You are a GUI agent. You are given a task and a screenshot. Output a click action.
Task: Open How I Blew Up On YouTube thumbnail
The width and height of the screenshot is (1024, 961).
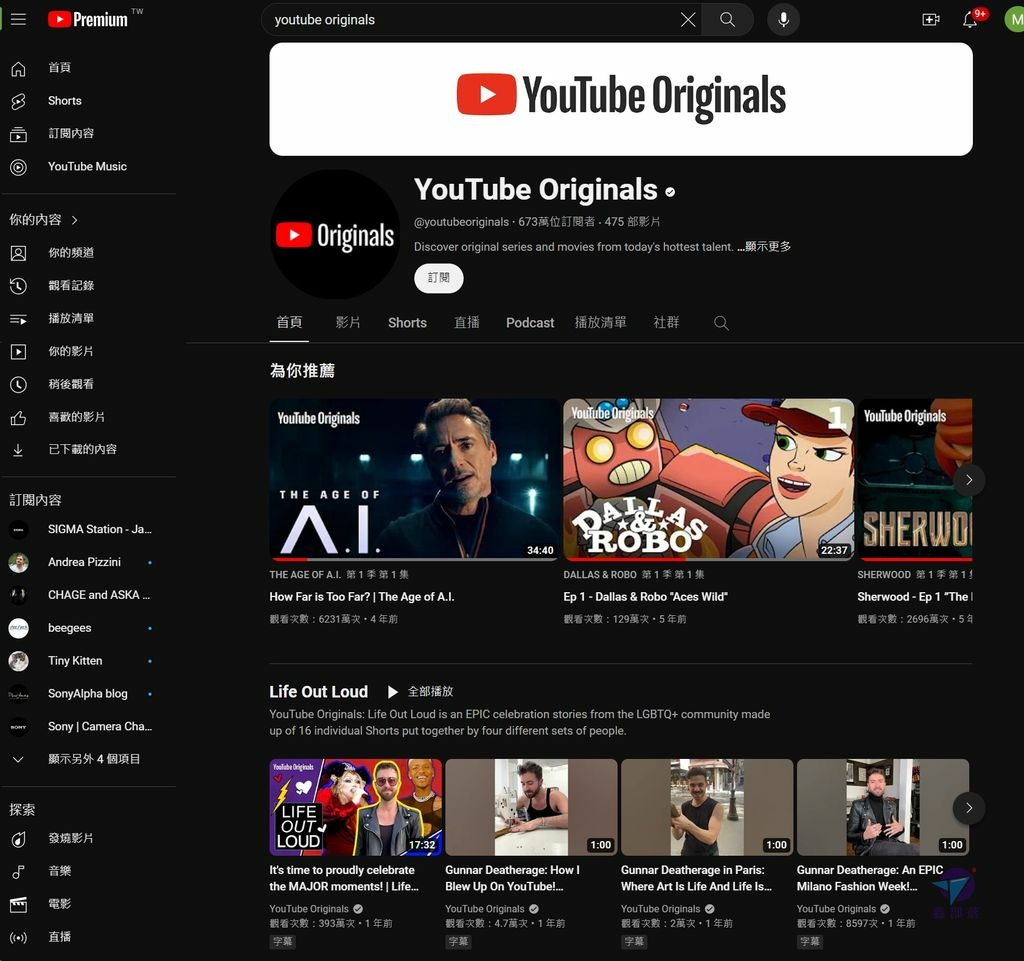coord(531,807)
